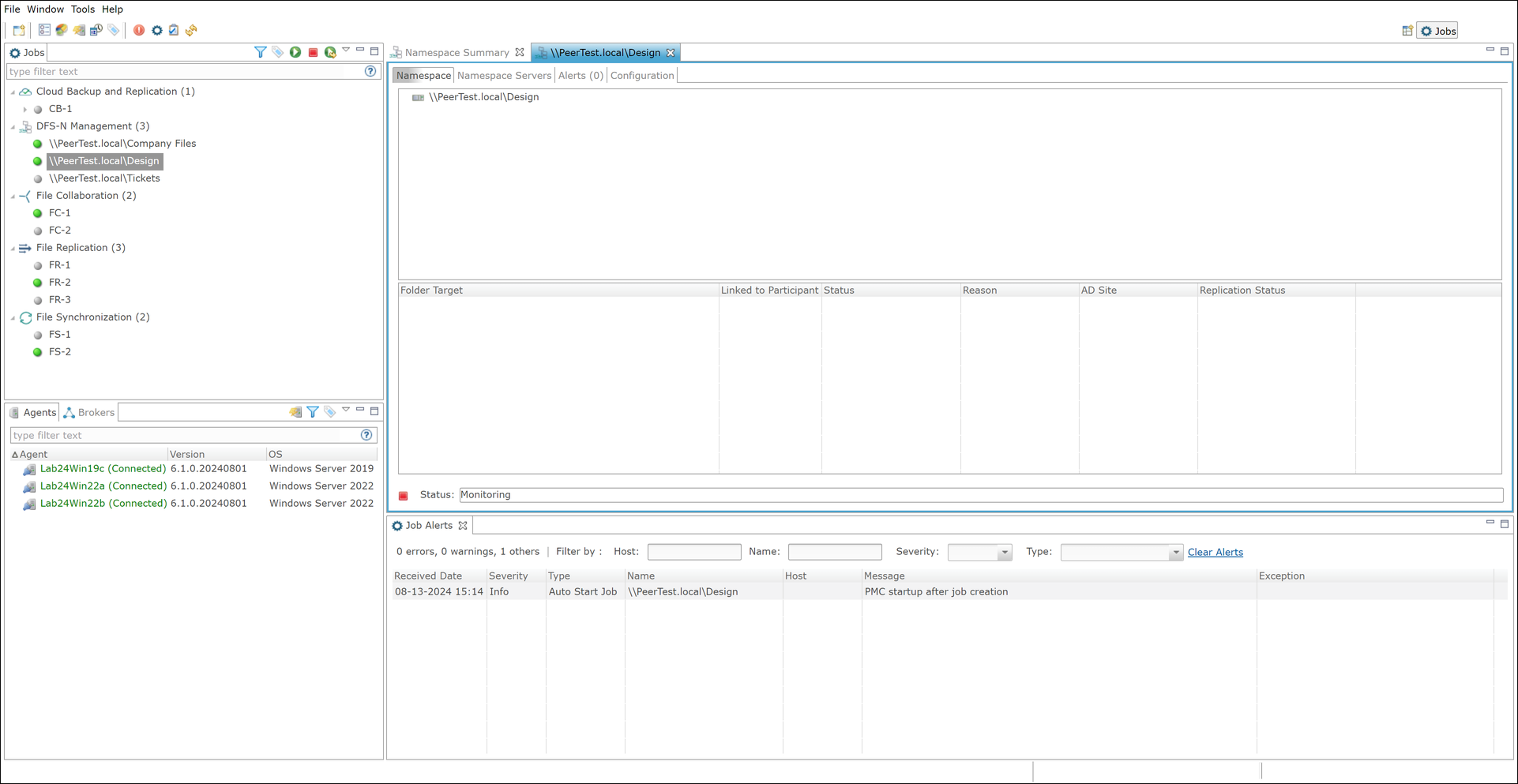Click the red exclamation alerts icon
Viewport: 1518px width, 784px height.
click(x=139, y=30)
